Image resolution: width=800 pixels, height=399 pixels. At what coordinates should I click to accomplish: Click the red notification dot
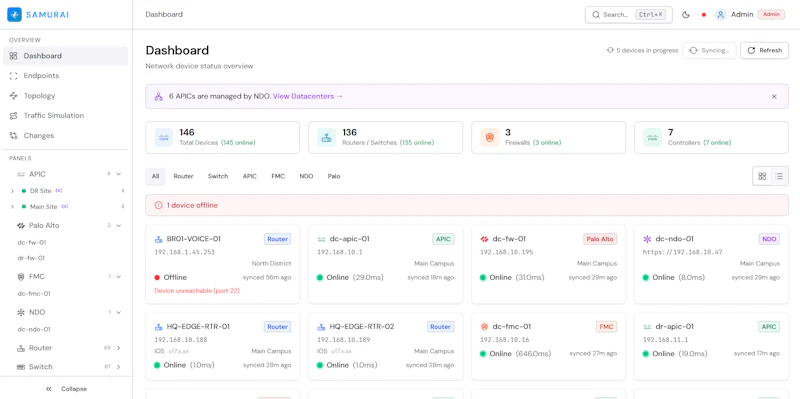pos(704,15)
